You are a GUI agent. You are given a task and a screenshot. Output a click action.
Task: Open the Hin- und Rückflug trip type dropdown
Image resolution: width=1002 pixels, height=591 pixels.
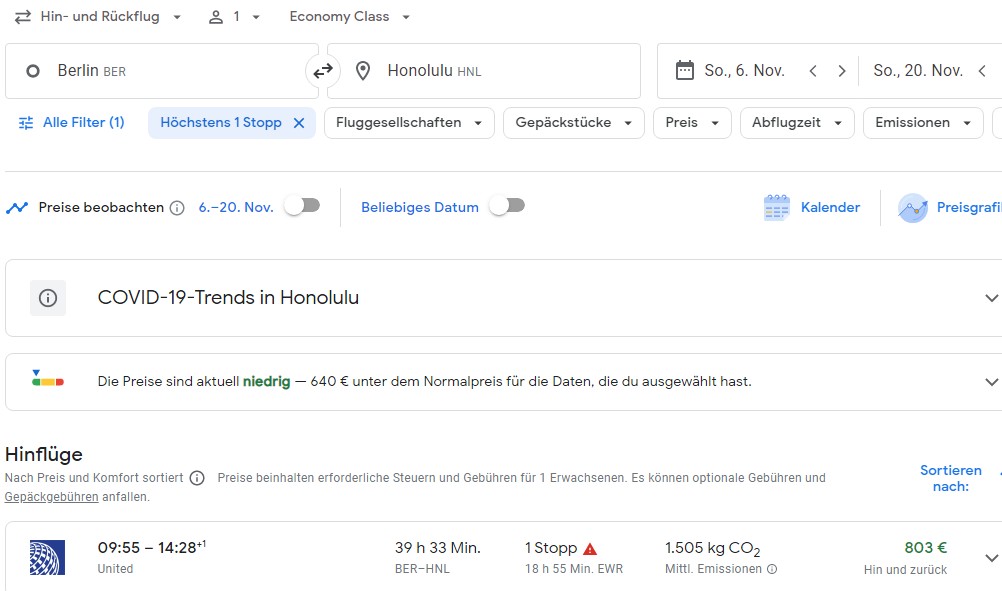coord(98,17)
